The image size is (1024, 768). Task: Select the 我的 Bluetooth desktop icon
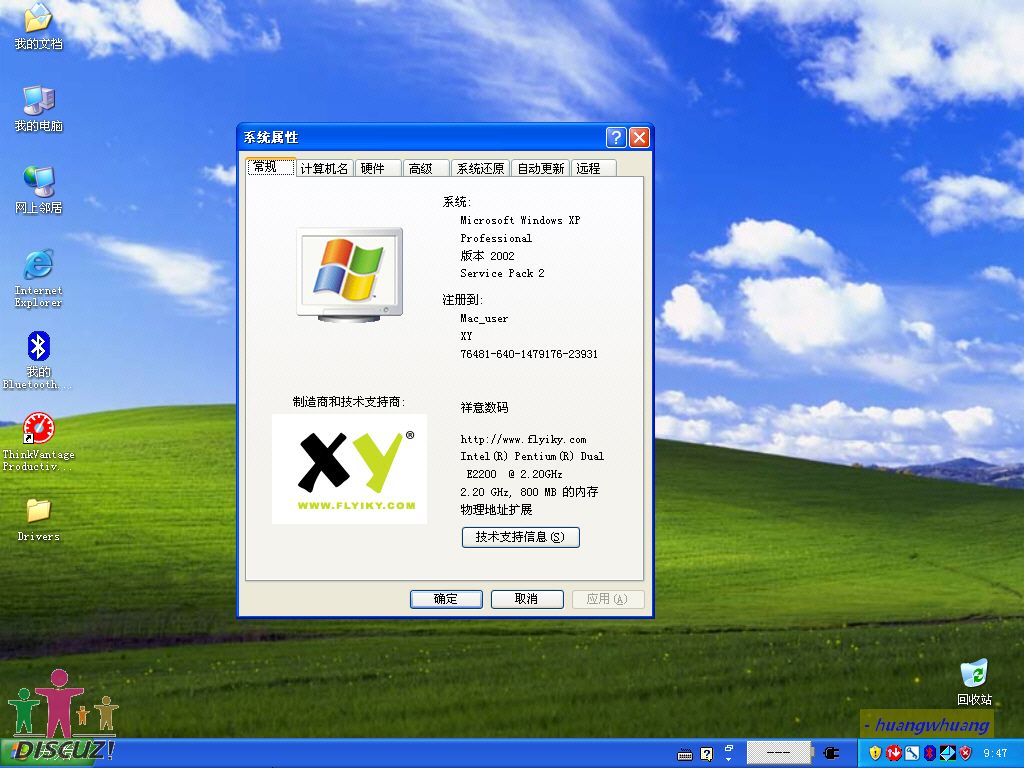(39, 360)
